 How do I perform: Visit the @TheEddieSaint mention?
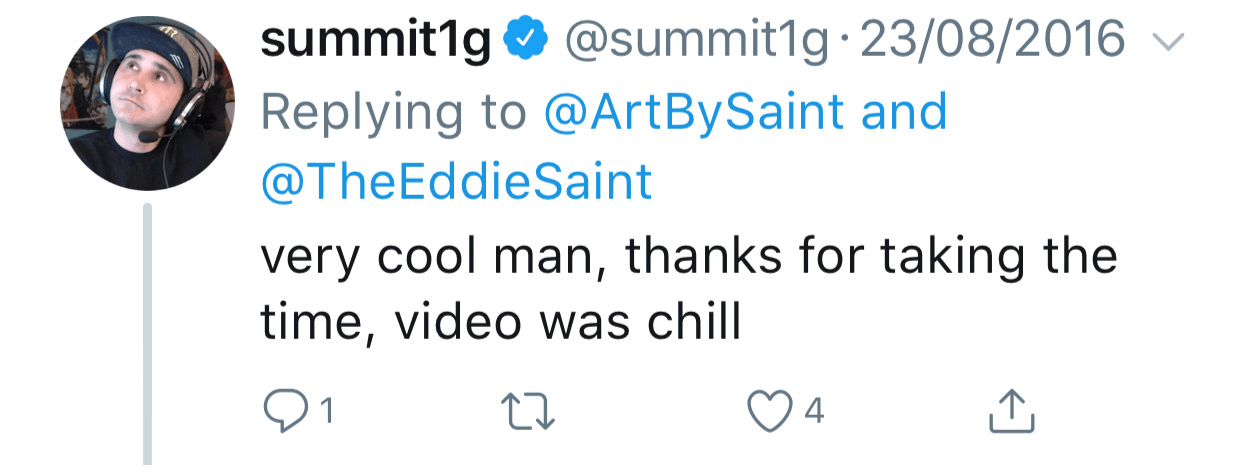pos(456,182)
